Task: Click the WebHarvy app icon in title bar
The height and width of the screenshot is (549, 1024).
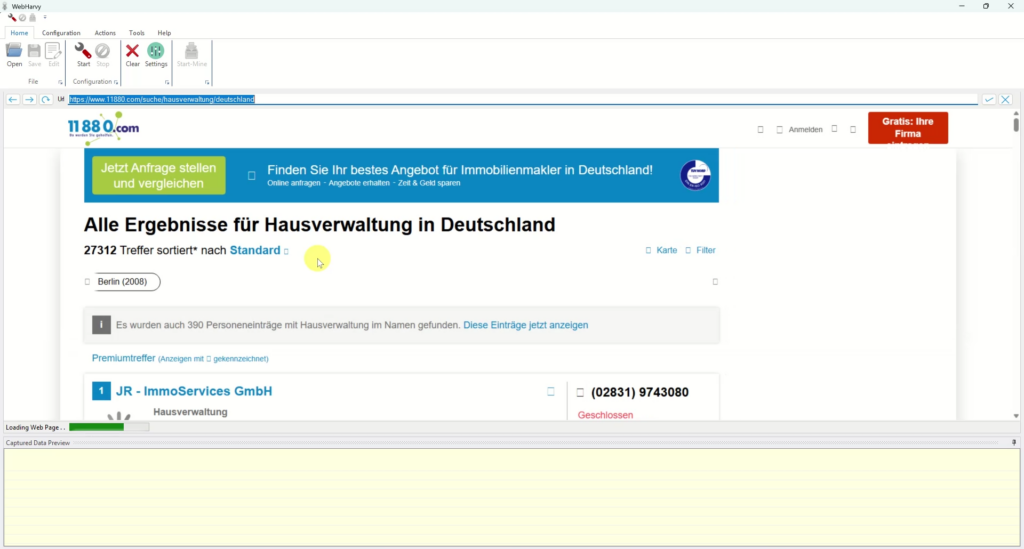Action: click(5, 6)
